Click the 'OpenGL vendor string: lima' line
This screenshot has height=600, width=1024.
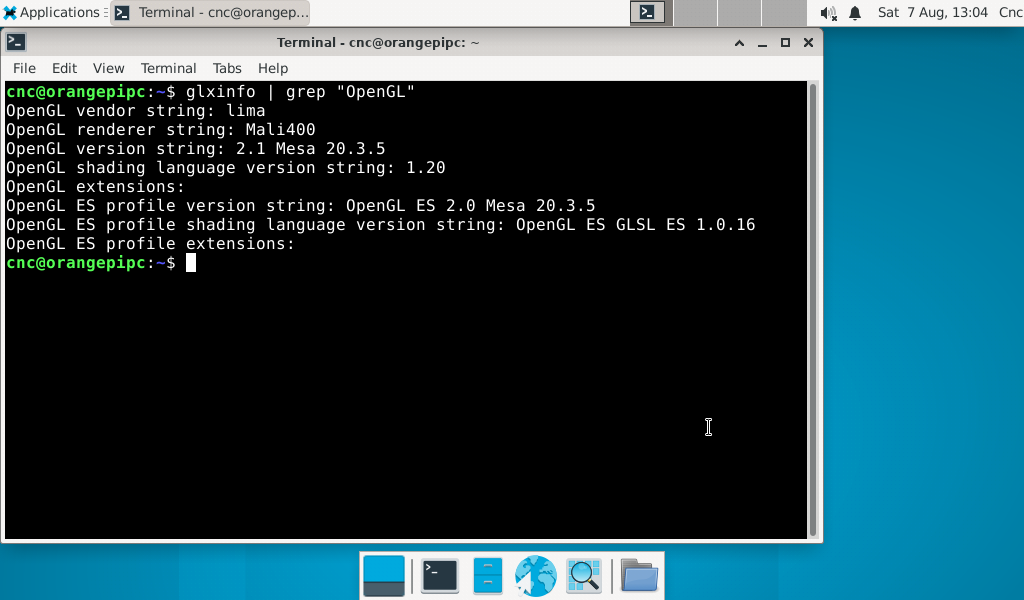point(136,110)
